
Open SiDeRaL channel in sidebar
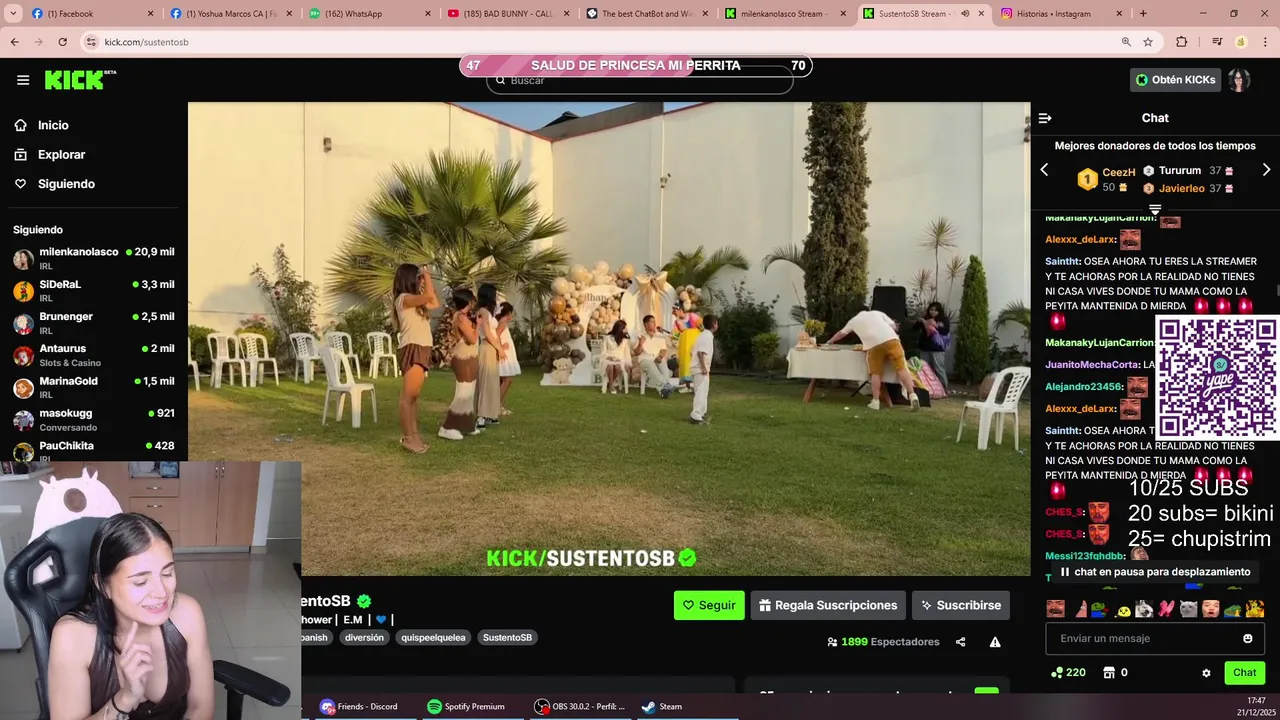pos(94,291)
